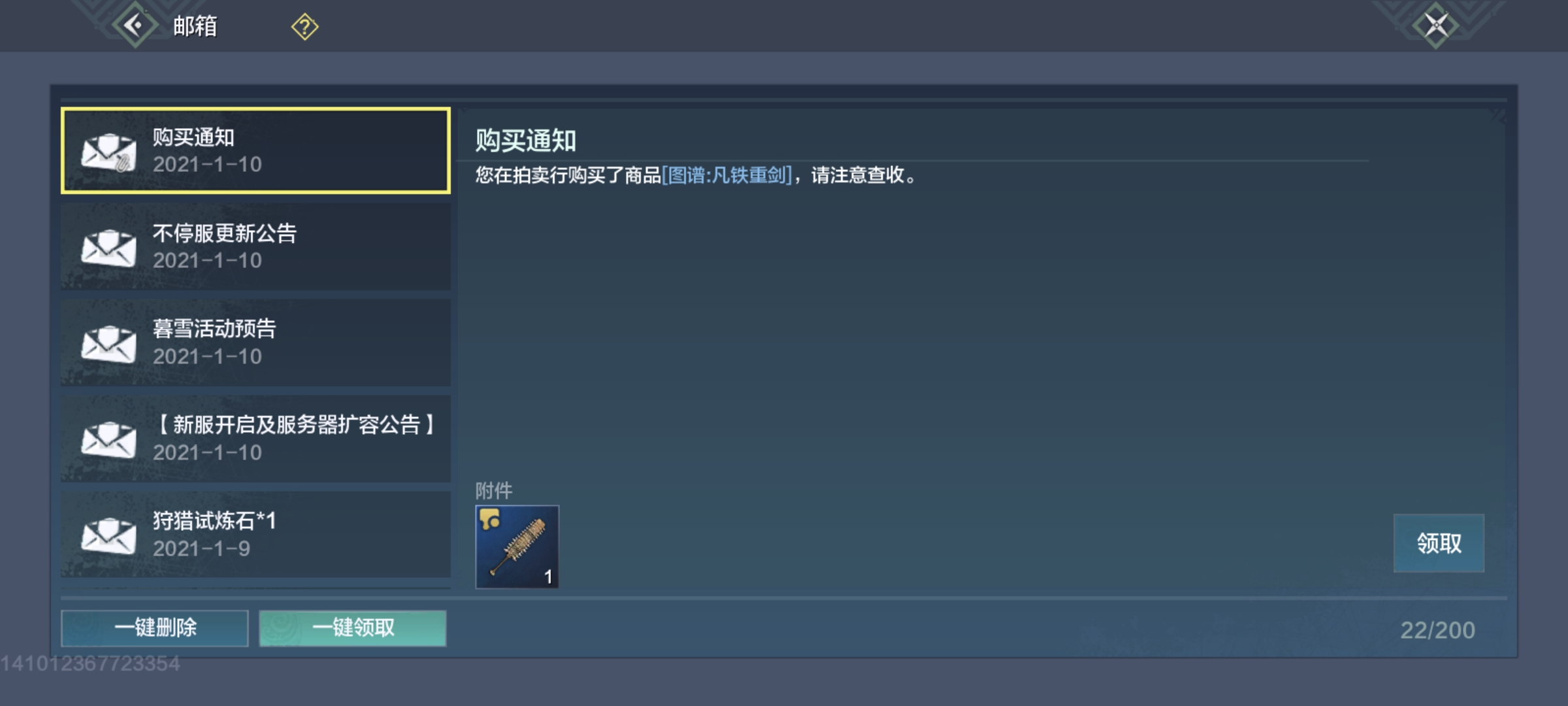
Task: Click the envelope icon of 购买通知 mail
Action: tap(108, 152)
